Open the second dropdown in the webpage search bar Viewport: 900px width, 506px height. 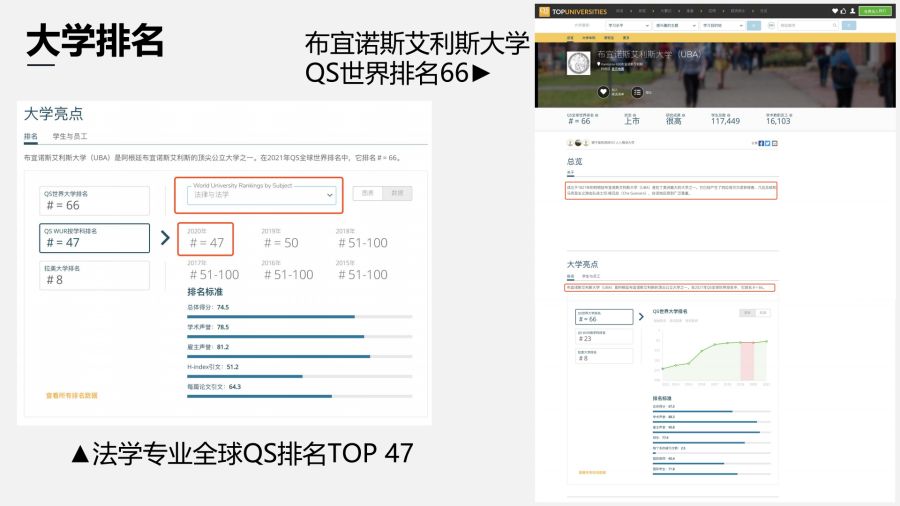click(x=676, y=25)
